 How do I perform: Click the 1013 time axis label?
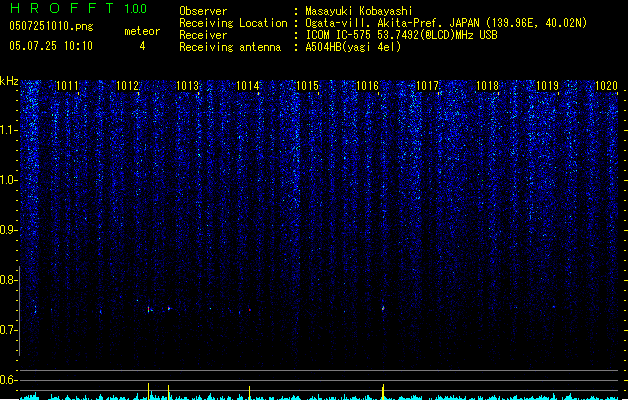pos(187,86)
